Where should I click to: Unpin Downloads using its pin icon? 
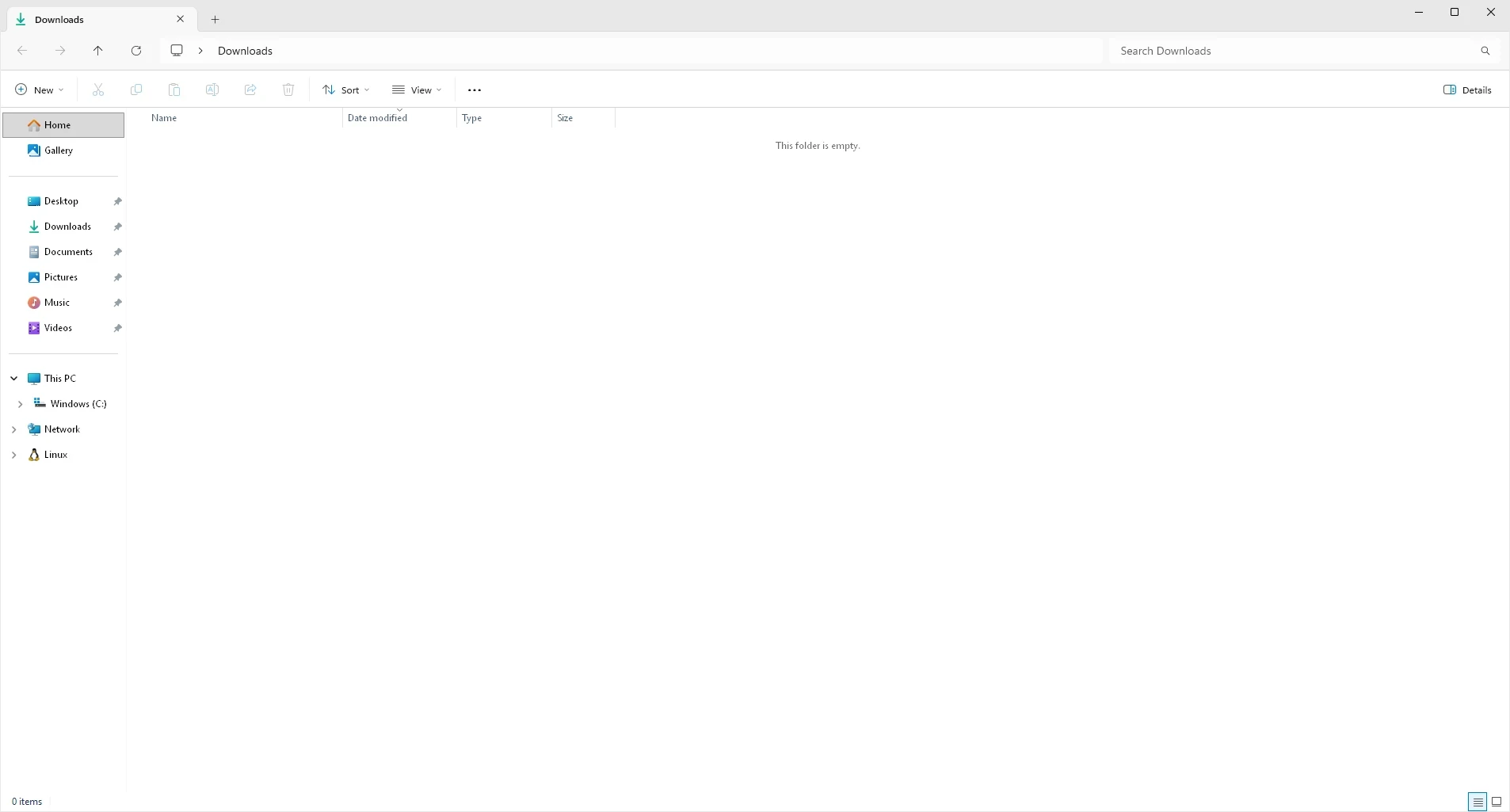(118, 227)
